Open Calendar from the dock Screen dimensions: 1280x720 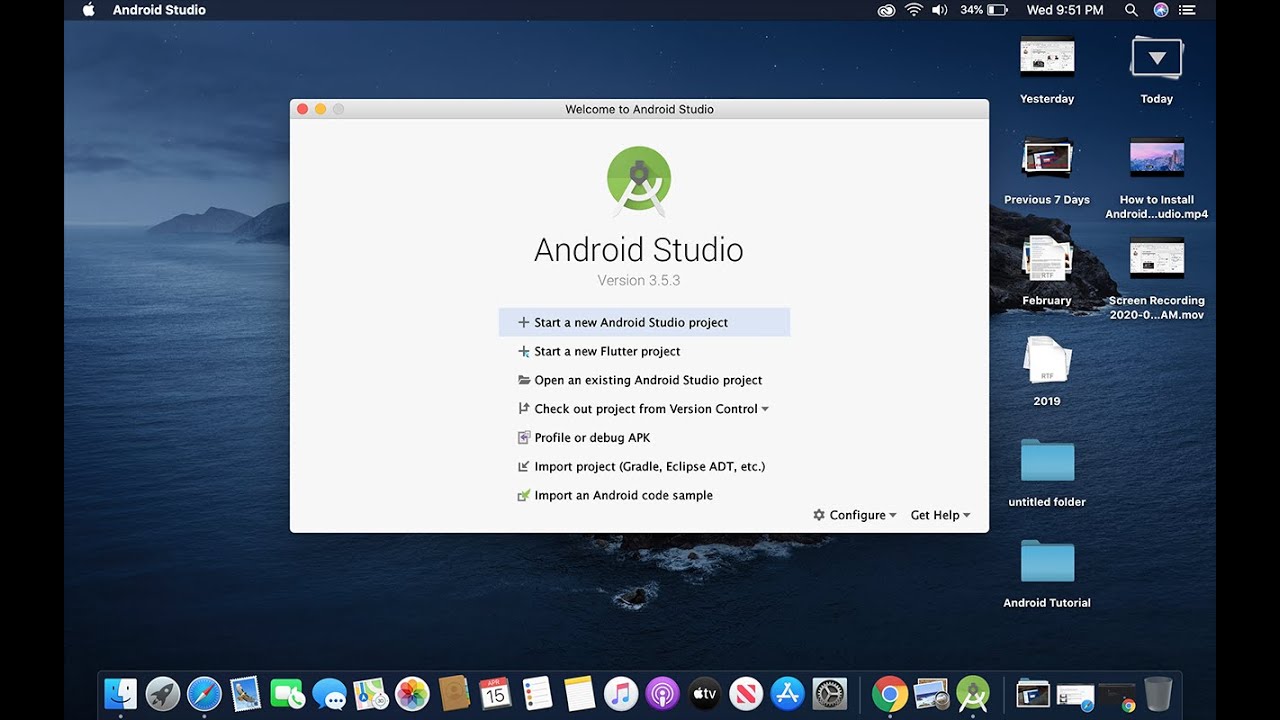coord(496,693)
